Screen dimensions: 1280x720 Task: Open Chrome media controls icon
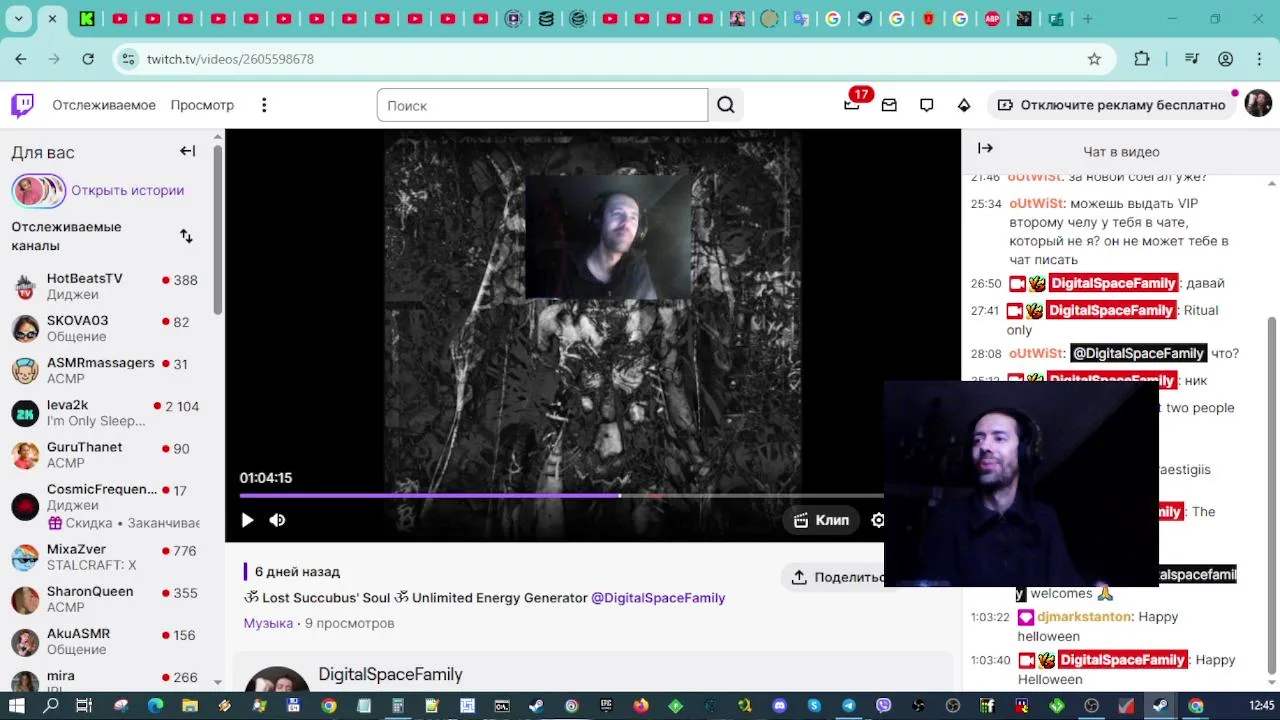1191,59
